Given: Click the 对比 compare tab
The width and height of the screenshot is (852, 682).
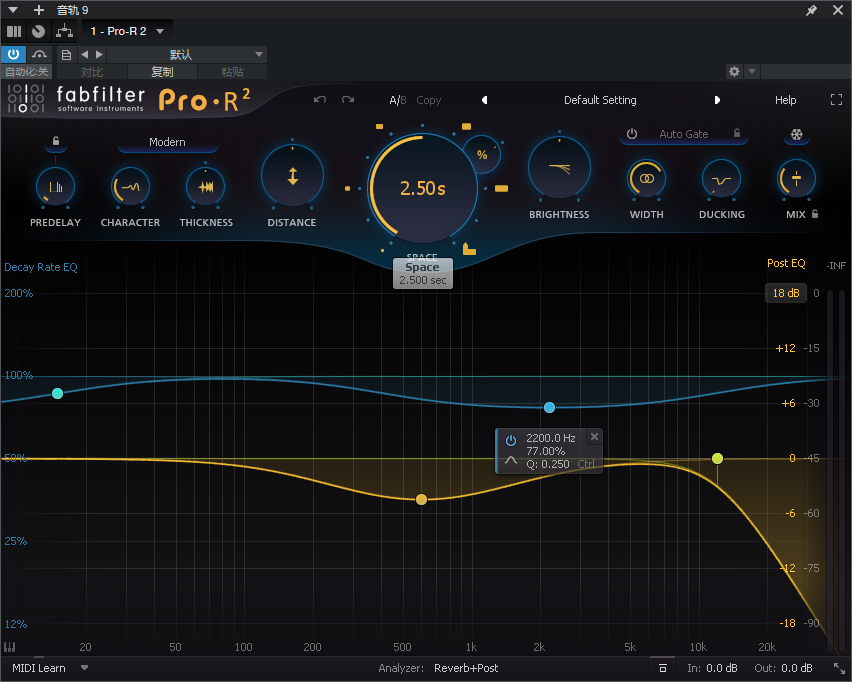Looking at the screenshot, I should coord(92,72).
